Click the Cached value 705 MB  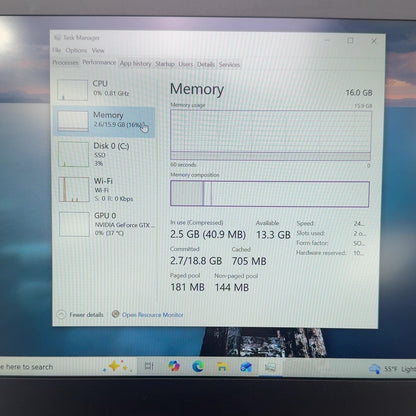click(249, 261)
